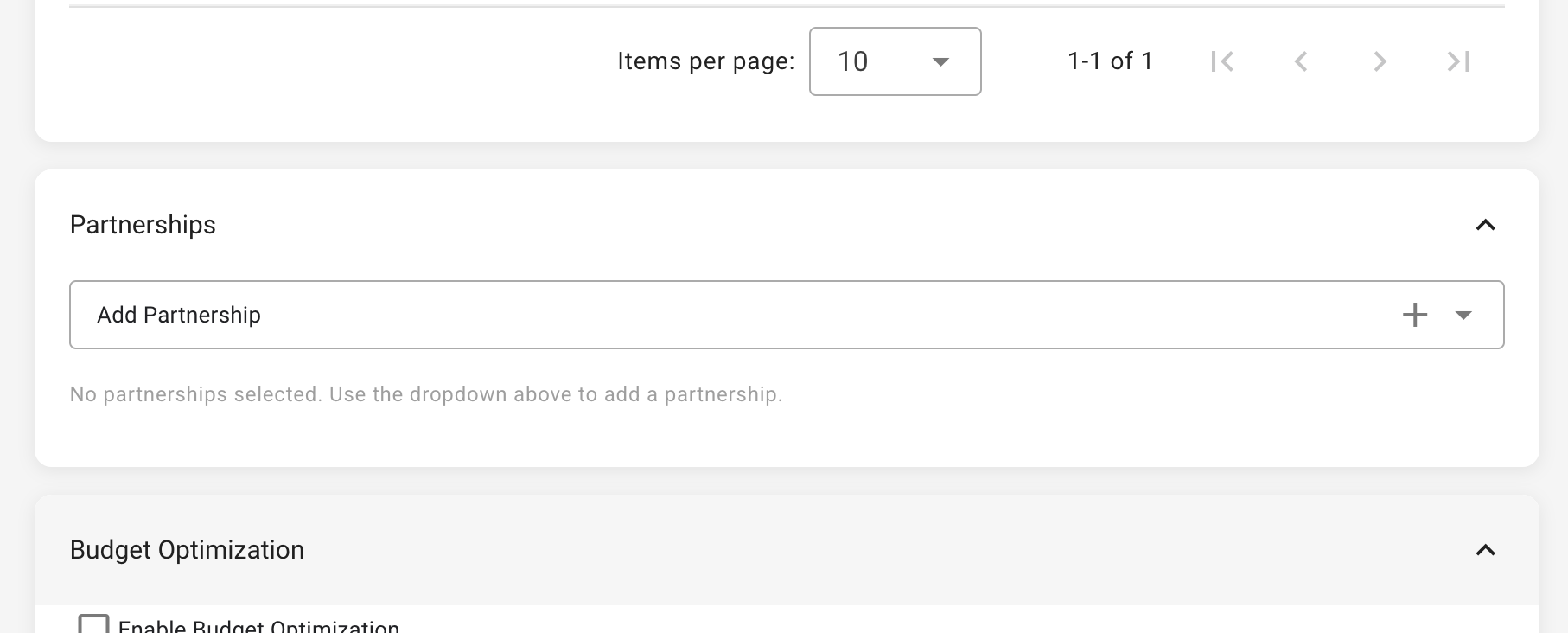
Task: Click the Budget Optimization section title
Action: (187, 550)
